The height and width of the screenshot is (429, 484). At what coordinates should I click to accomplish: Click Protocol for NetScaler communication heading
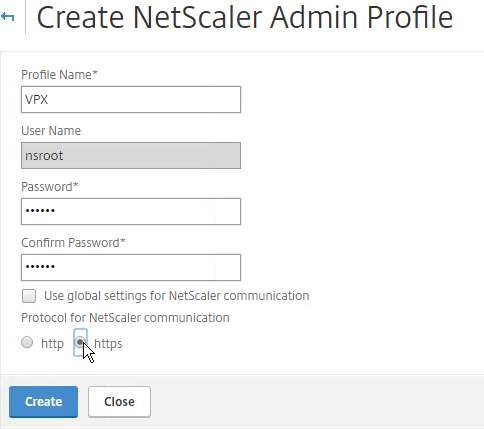click(125, 318)
